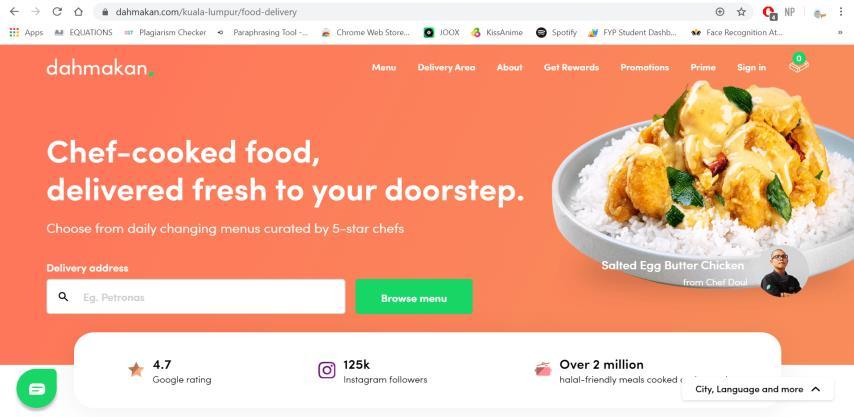
Task: Click the dahmakan logo
Action: (x=100, y=68)
